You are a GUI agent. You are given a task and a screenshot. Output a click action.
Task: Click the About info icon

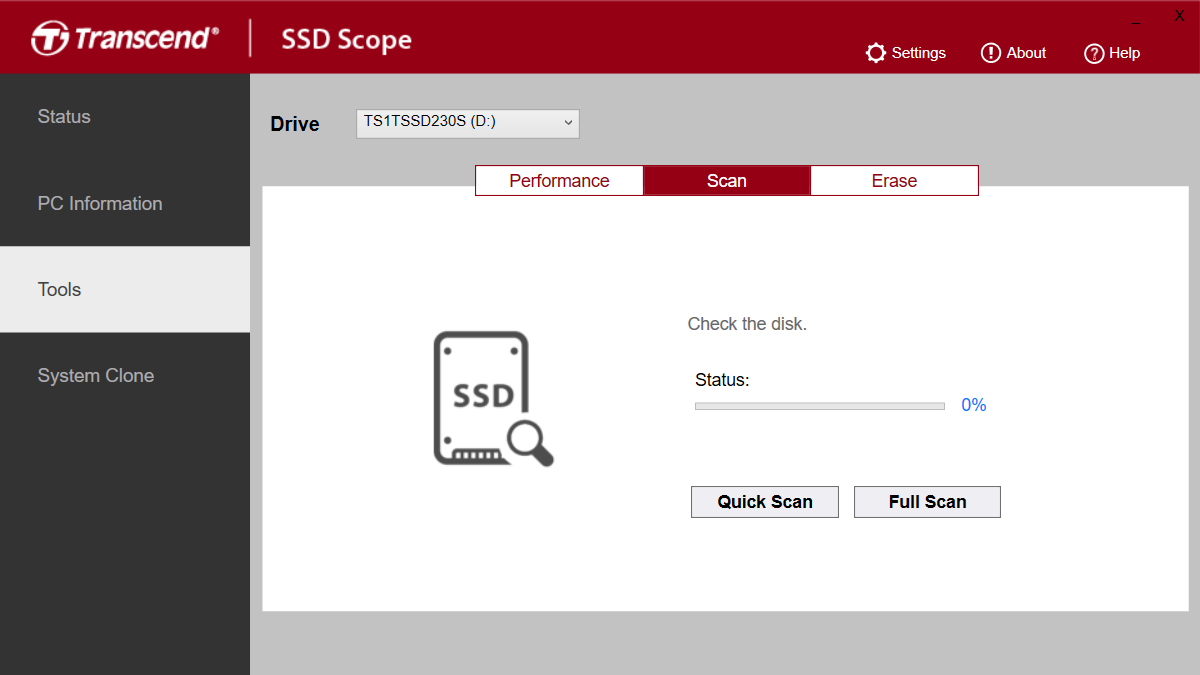tap(991, 53)
